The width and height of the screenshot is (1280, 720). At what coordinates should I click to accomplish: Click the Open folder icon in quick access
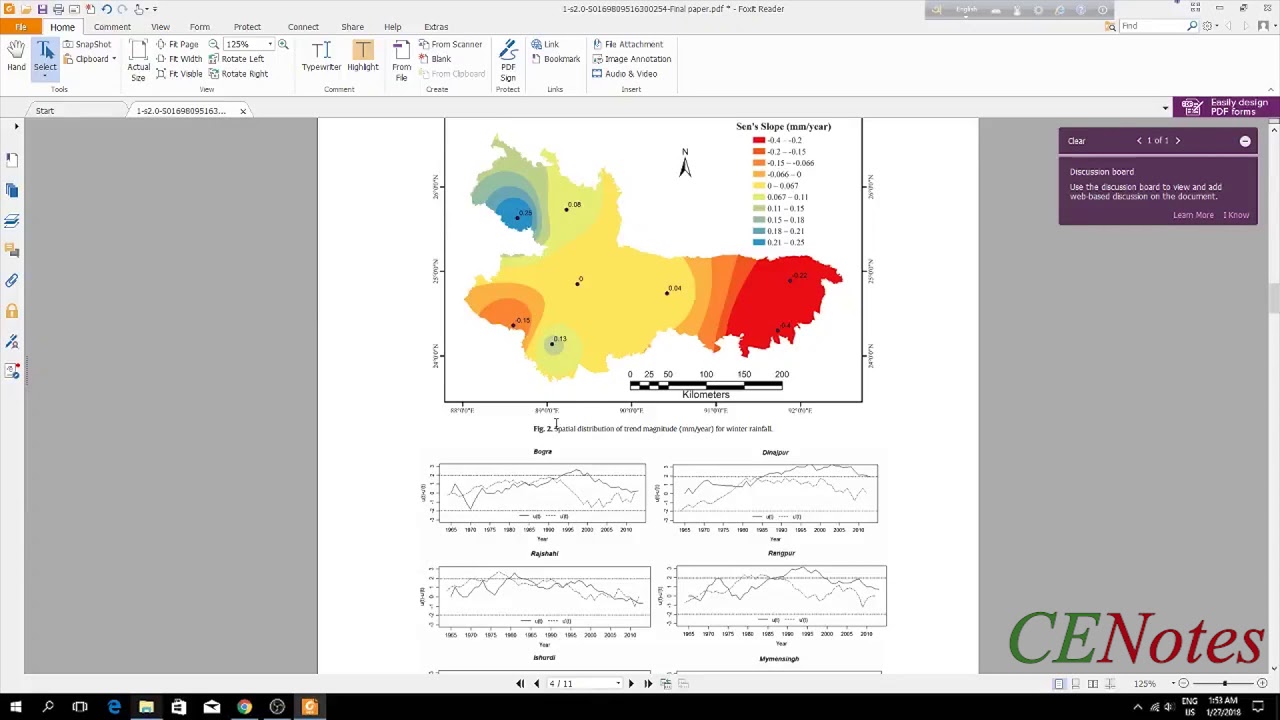tap(26, 9)
